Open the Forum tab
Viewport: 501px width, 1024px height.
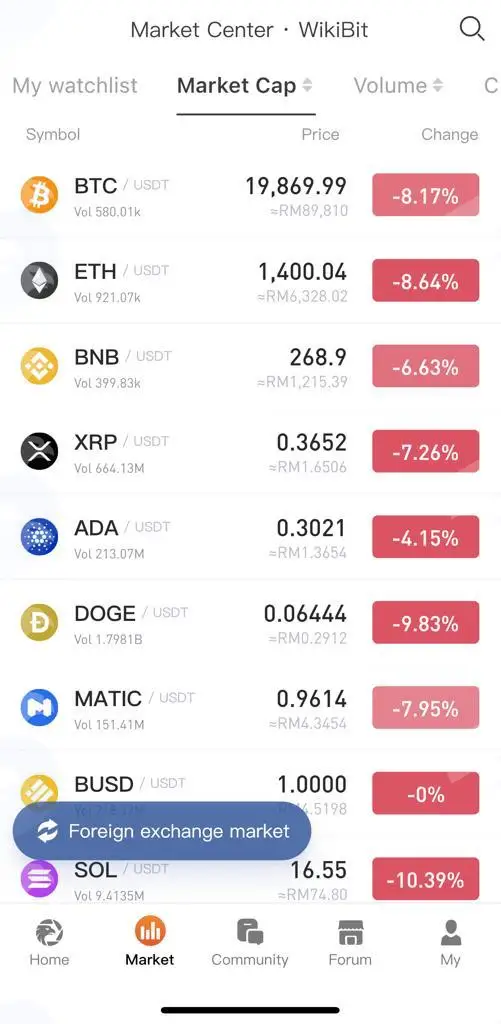(x=350, y=942)
